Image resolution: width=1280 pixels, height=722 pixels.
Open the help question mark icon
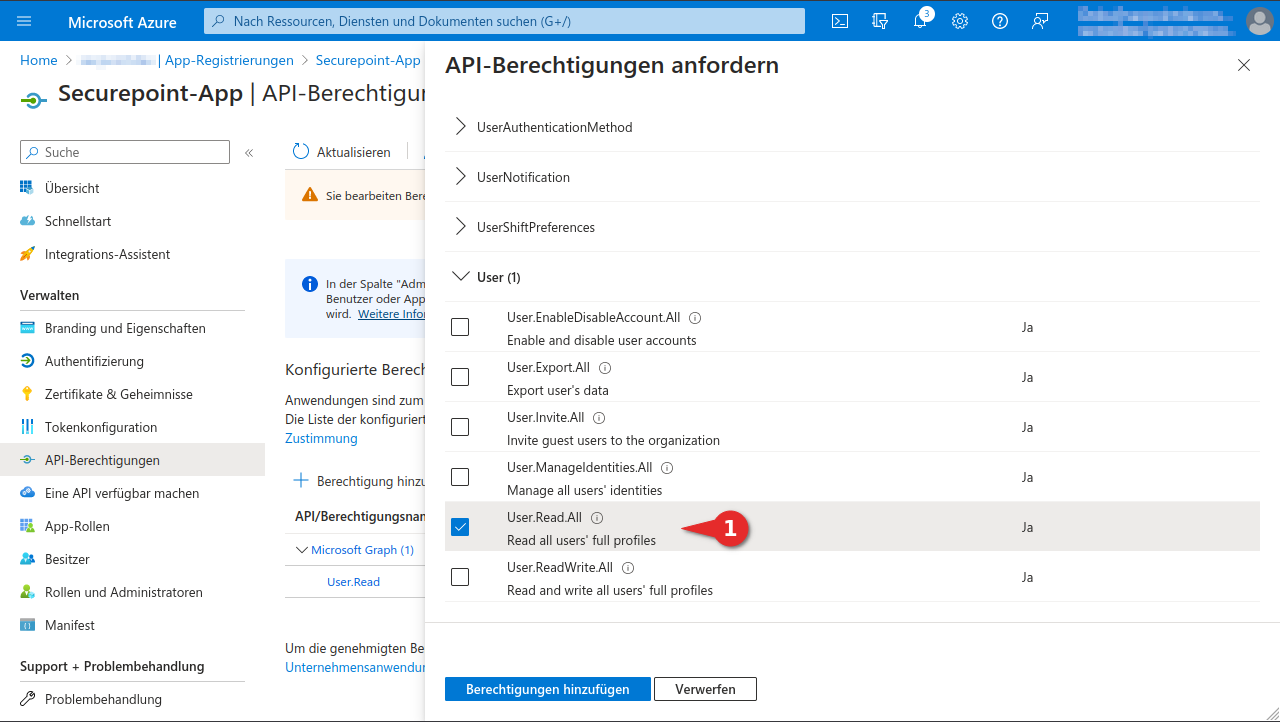1000,21
